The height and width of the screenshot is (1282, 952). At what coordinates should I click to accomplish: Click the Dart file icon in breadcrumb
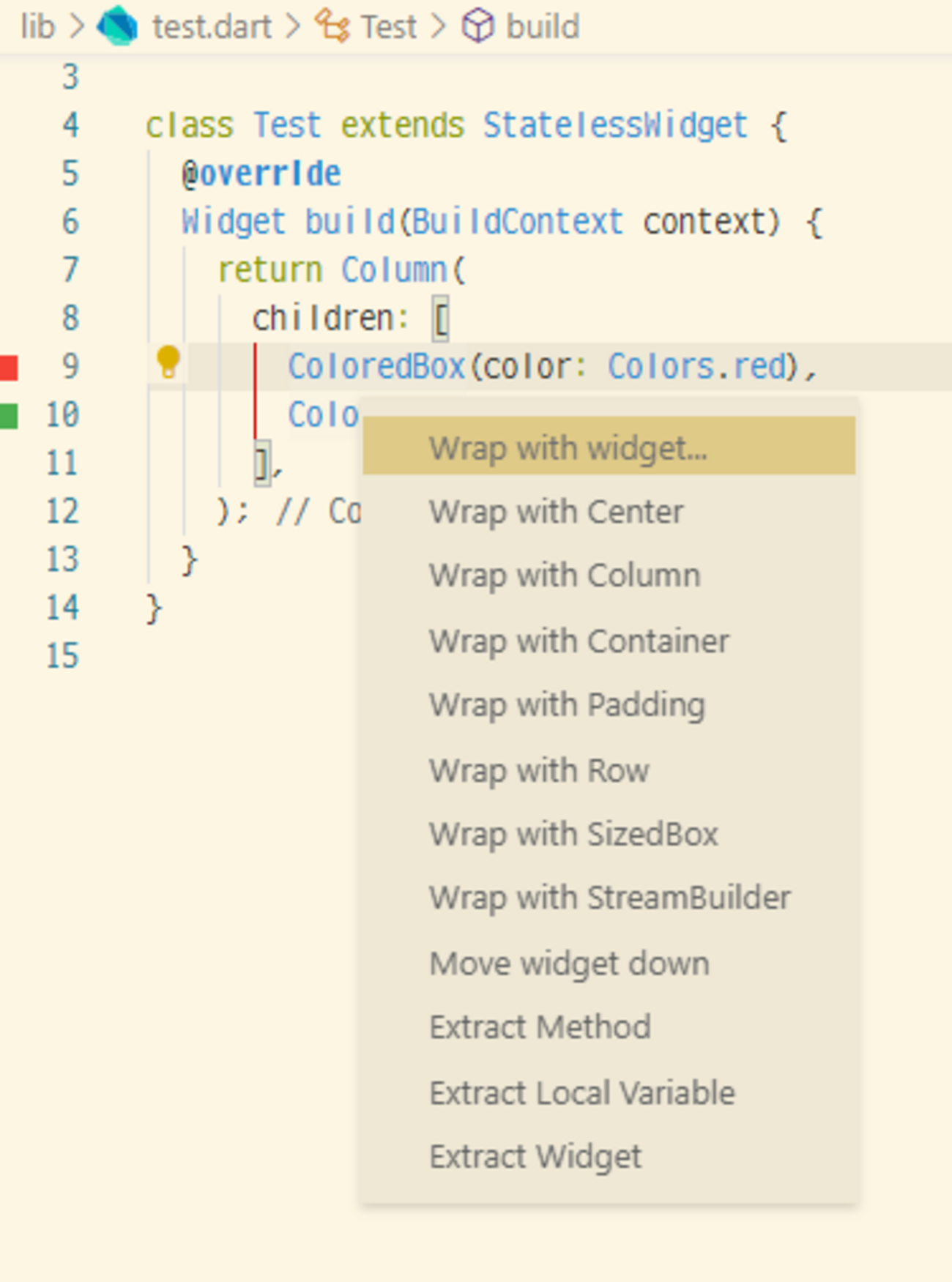[x=118, y=27]
